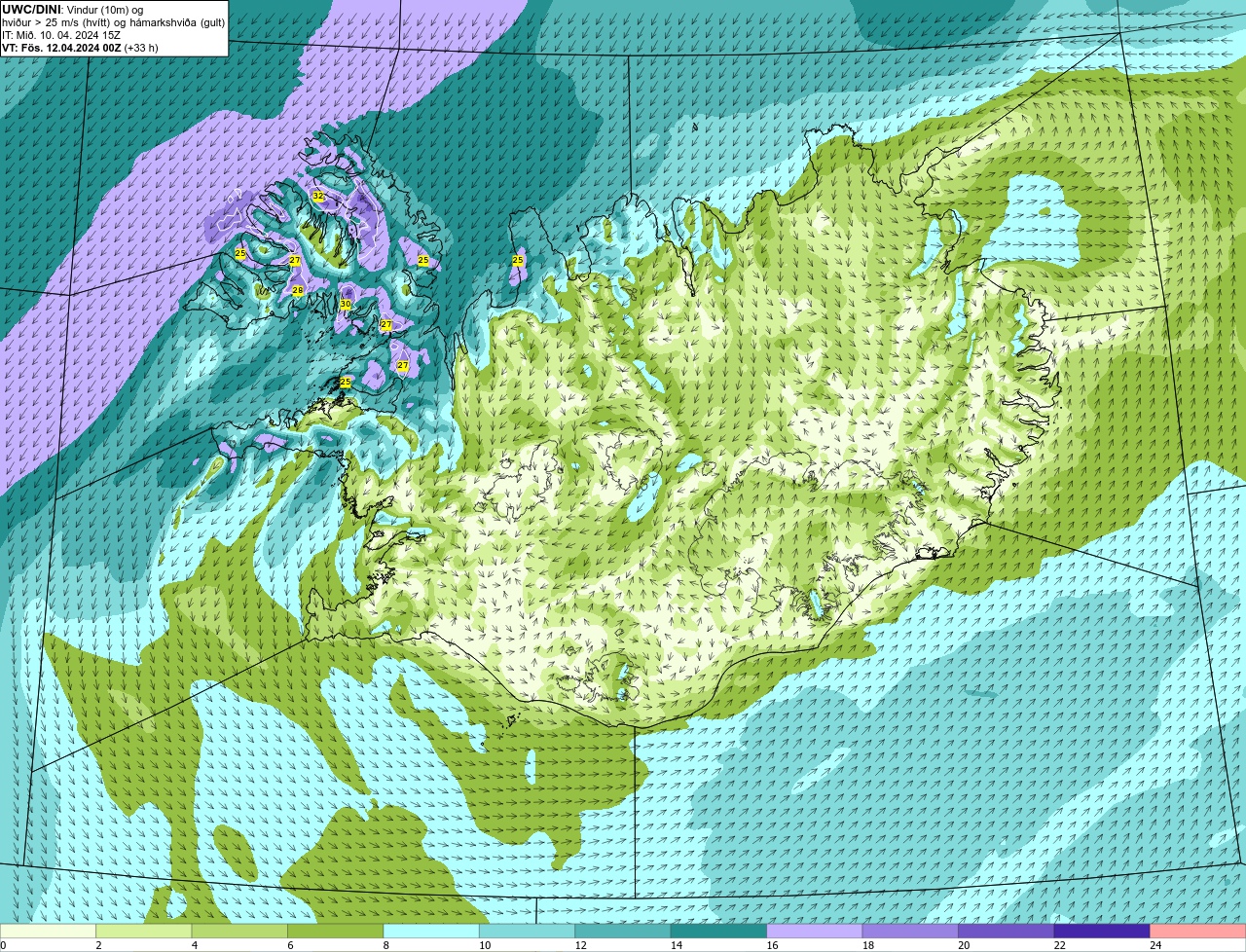The width and height of the screenshot is (1246, 952).
Task: Select the lavender 16–18 m/s legend swatch
Action: 815,932
